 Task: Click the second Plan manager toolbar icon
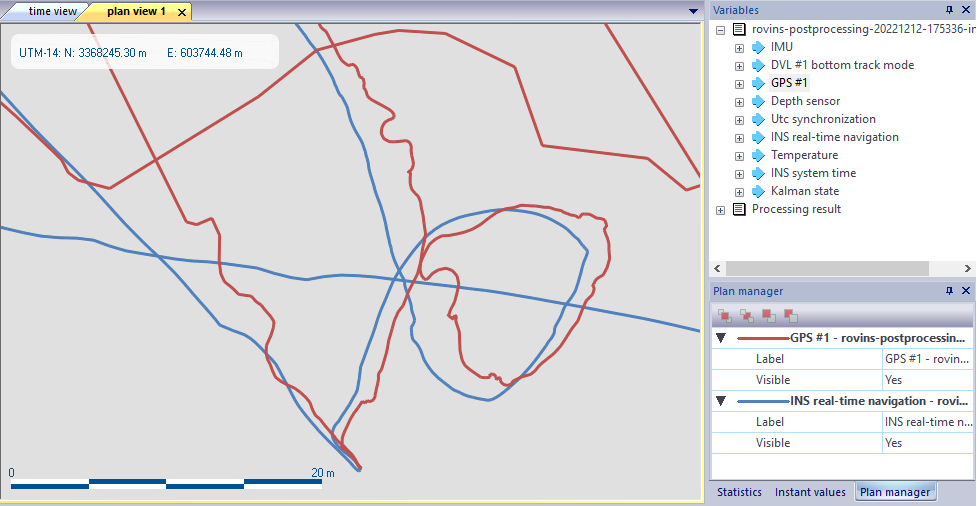746,315
